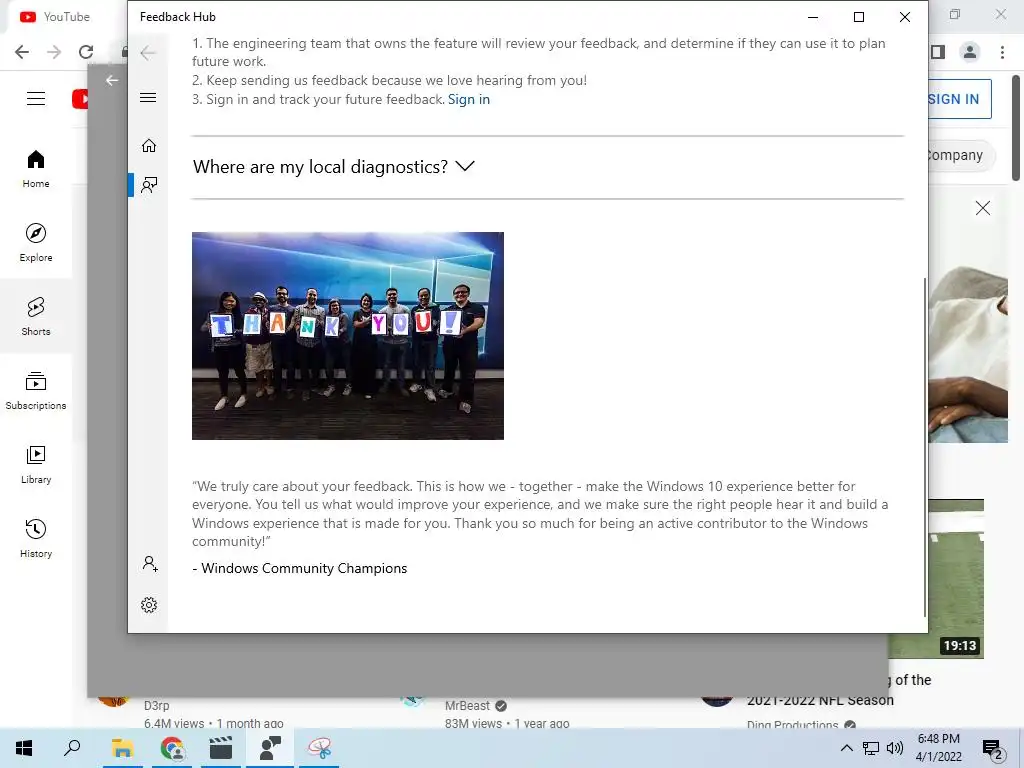
Task: Switch to Chrome from the taskbar
Action: point(172,748)
